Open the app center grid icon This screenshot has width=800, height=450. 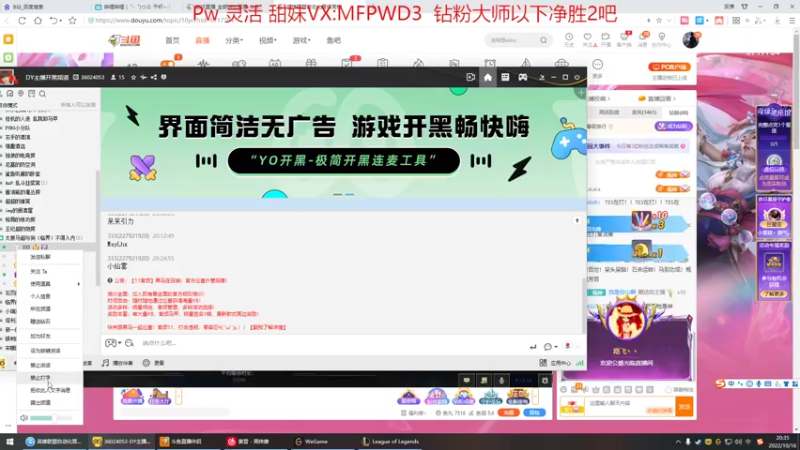(x=543, y=363)
